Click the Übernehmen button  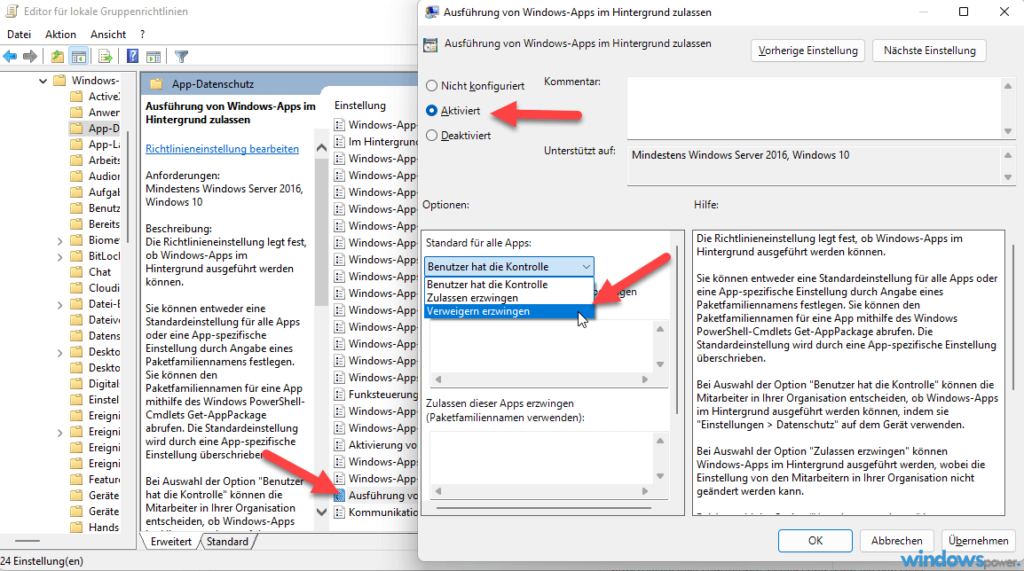point(978,540)
